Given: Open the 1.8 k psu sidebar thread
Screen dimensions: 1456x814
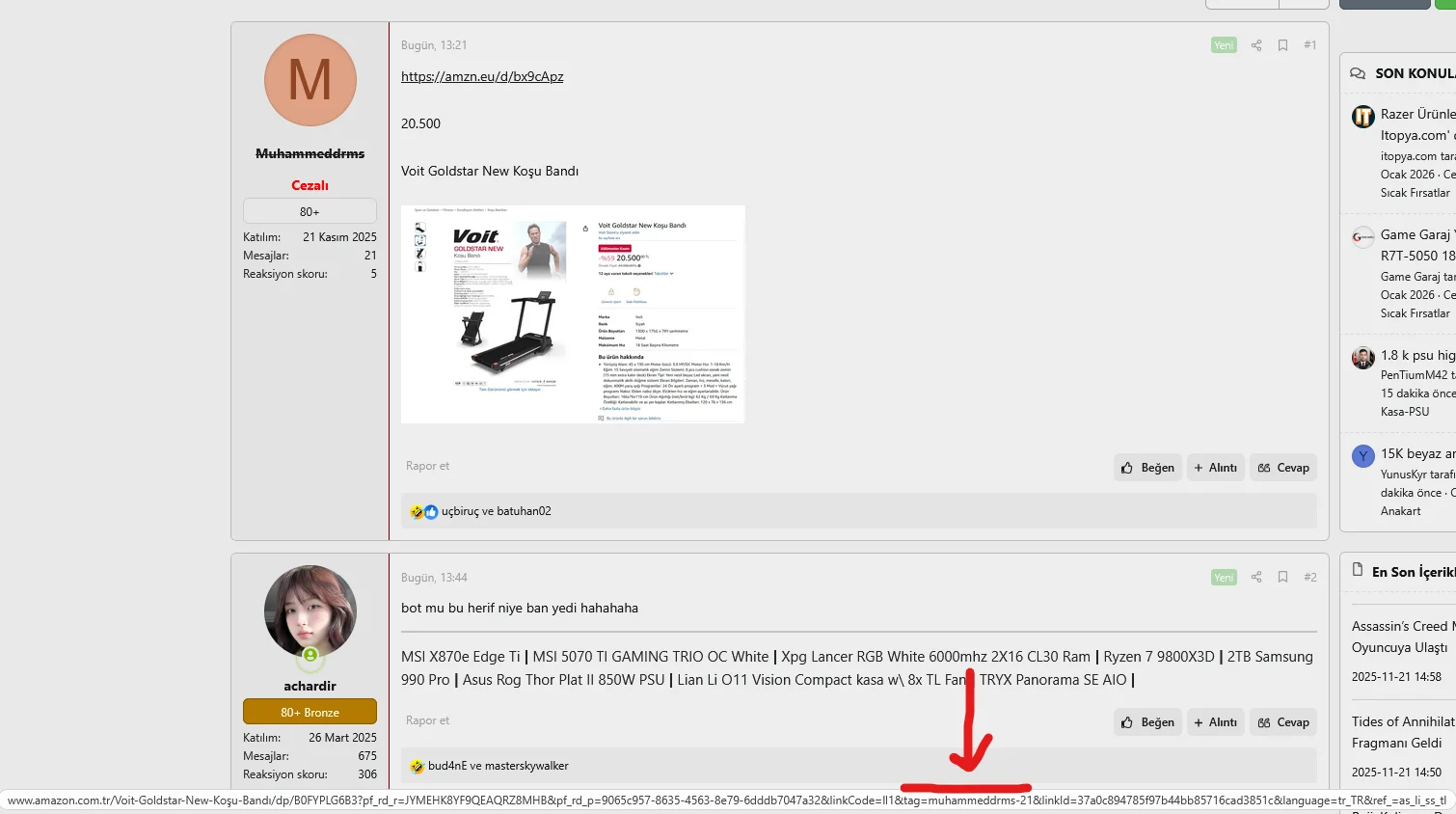Looking at the screenshot, I should click(x=1418, y=355).
